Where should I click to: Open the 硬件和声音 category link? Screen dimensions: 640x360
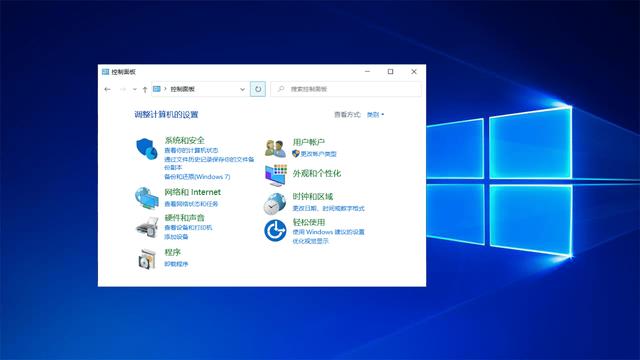click(184, 218)
